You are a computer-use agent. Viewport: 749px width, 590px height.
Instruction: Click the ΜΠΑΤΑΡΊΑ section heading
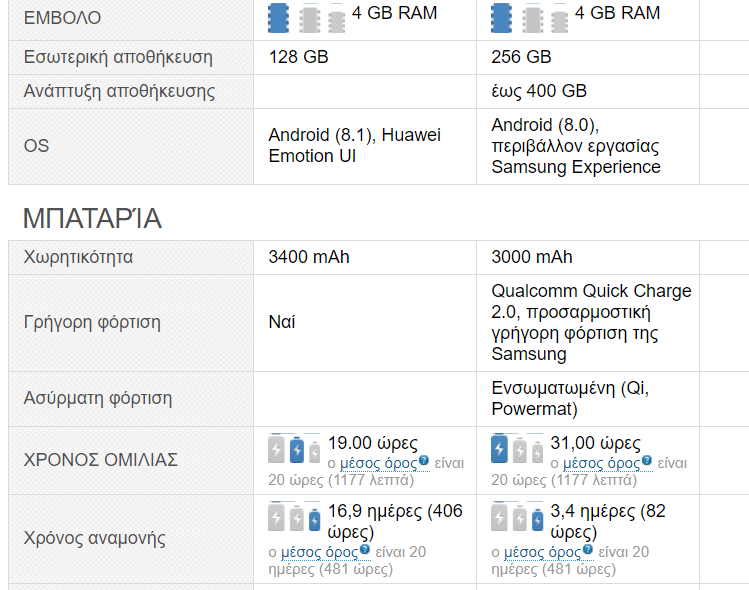(x=92, y=218)
